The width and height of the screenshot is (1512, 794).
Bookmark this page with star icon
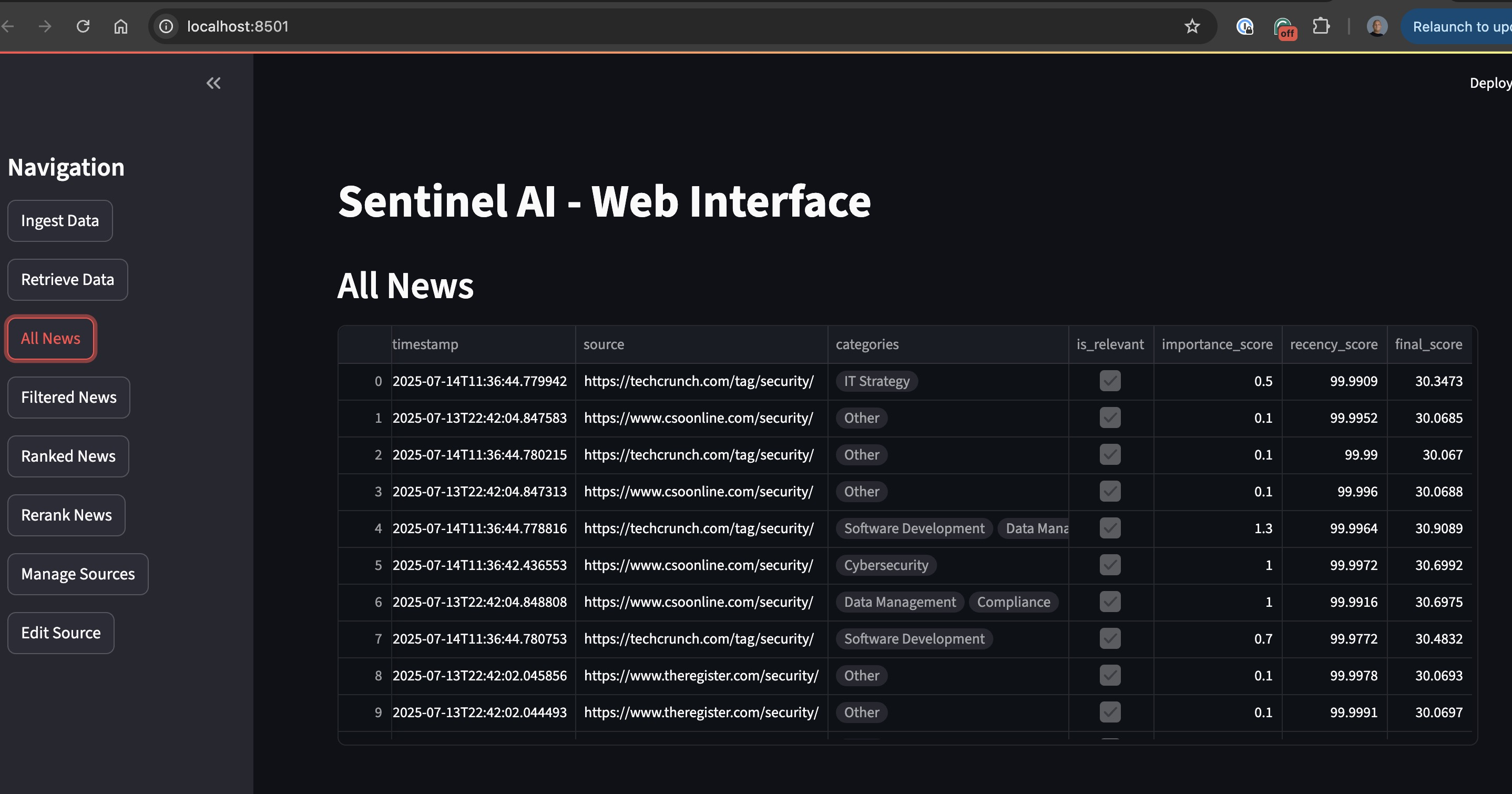coord(1191,26)
